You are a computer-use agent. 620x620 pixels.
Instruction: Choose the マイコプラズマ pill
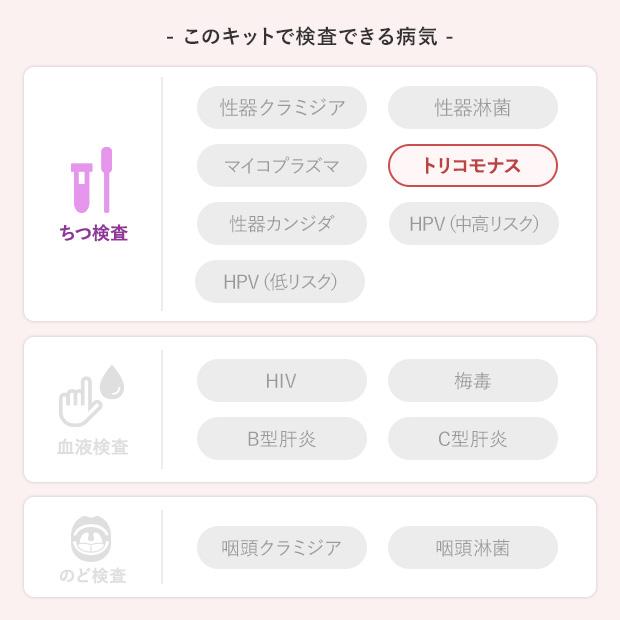click(282, 166)
